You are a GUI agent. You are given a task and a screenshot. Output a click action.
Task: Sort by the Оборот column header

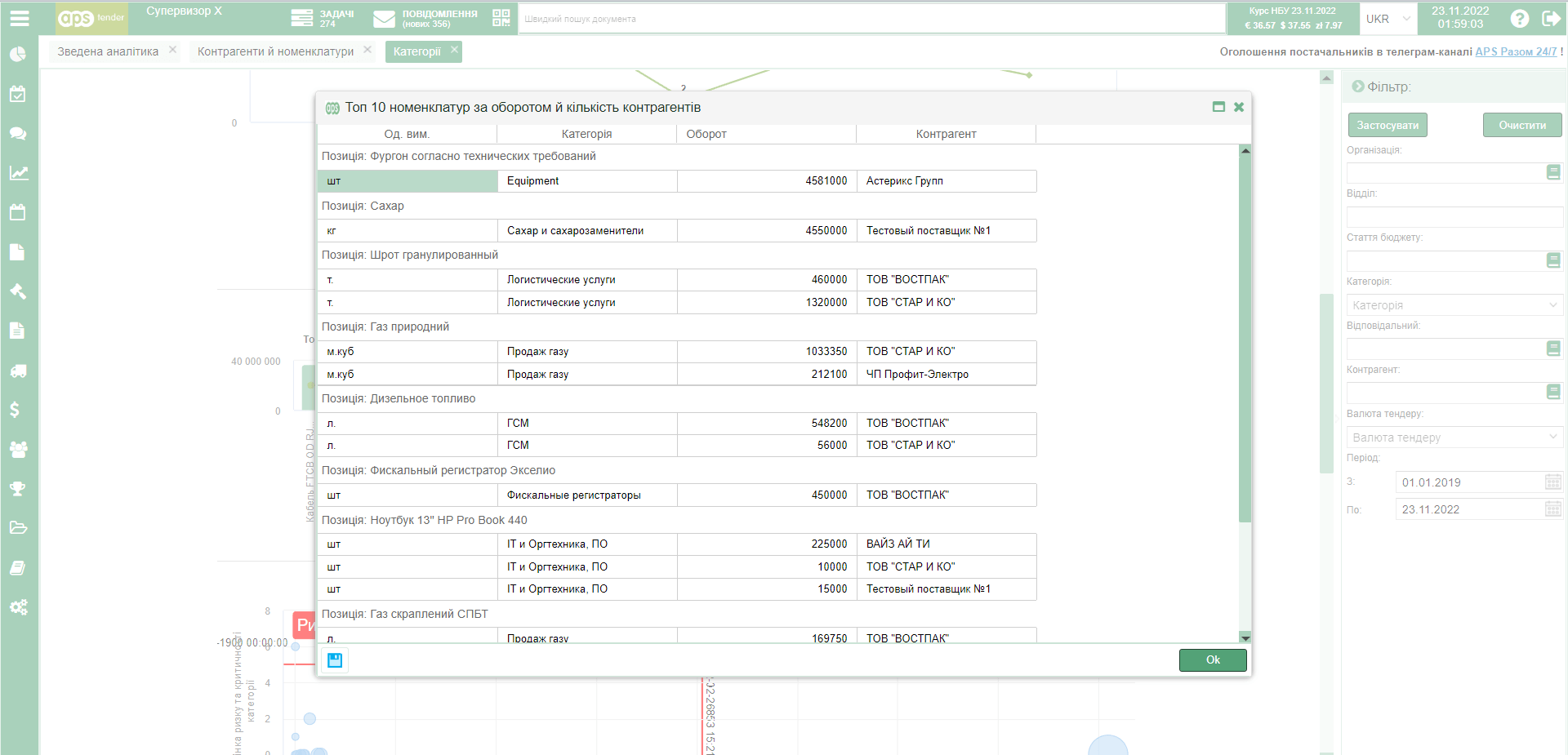(766, 134)
